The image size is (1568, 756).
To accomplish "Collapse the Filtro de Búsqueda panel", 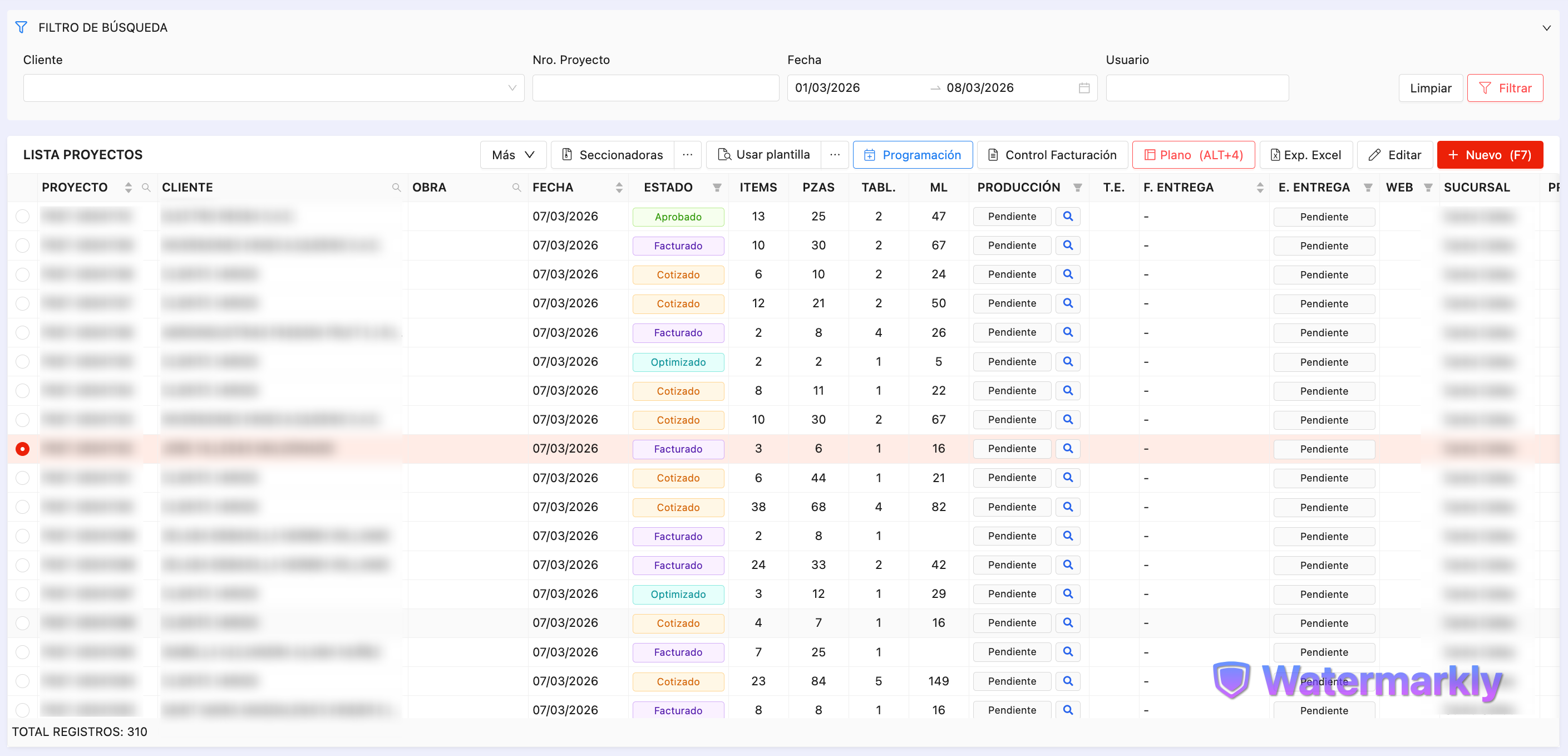I will [x=1546, y=27].
